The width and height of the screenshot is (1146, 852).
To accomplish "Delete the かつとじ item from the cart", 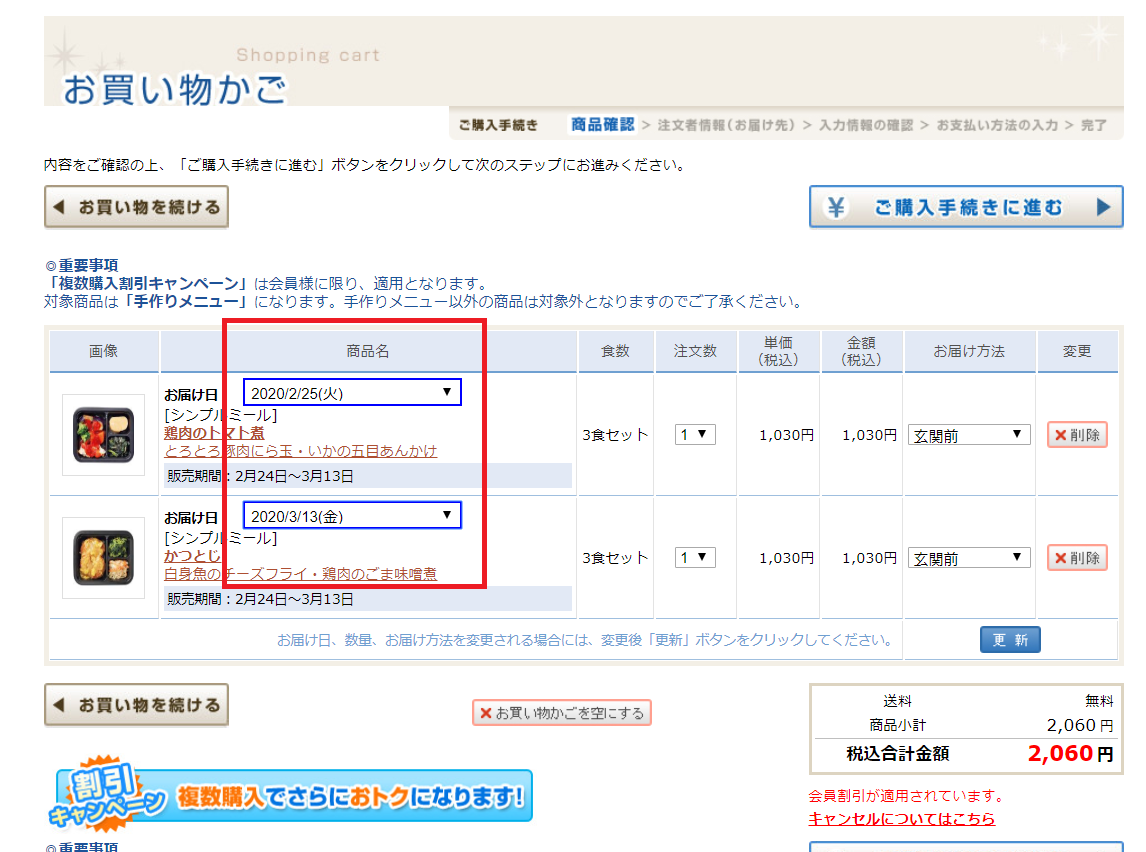I will pyautogui.click(x=1077, y=558).
